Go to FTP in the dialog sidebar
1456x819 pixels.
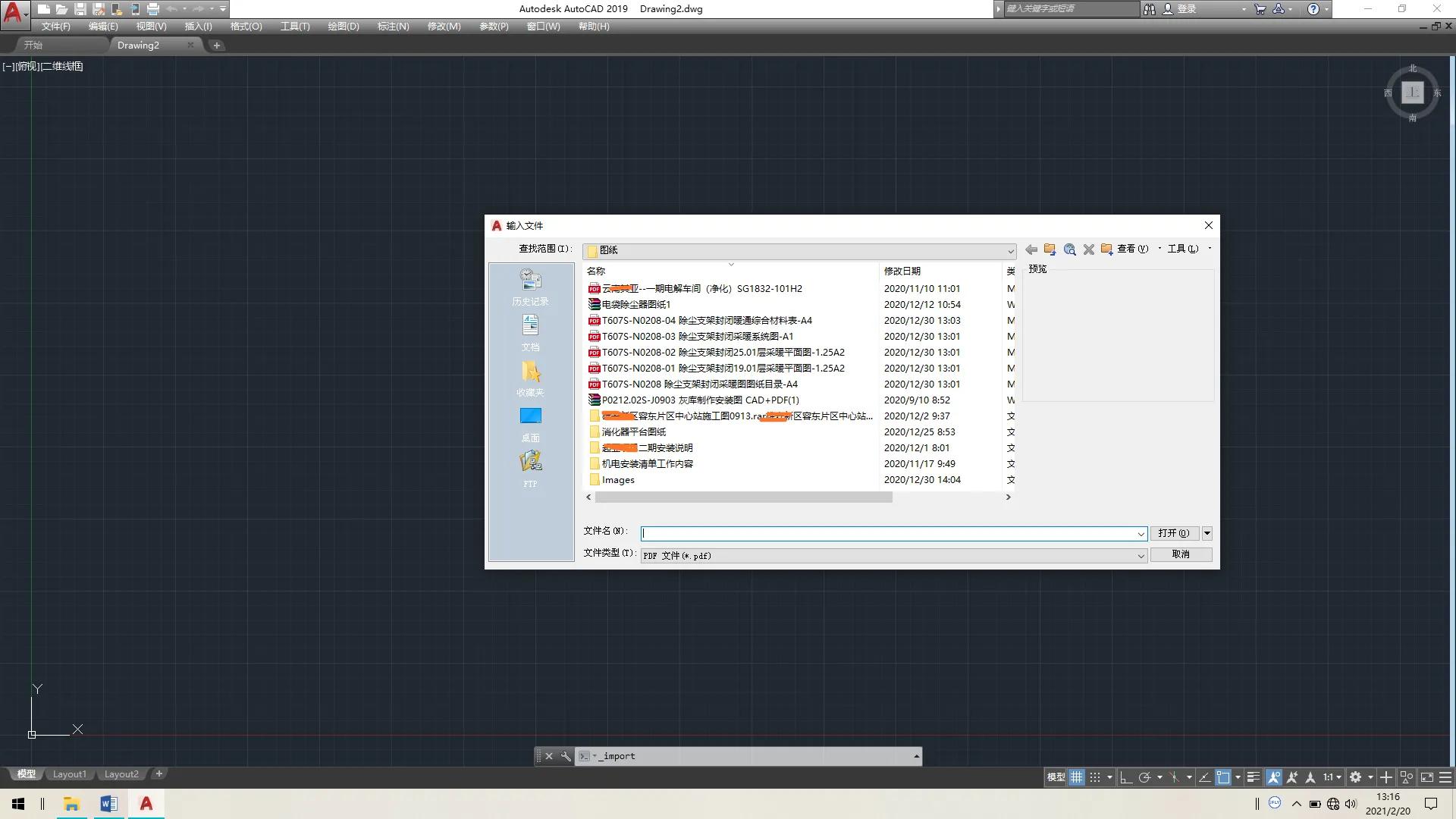click(530, 469)
